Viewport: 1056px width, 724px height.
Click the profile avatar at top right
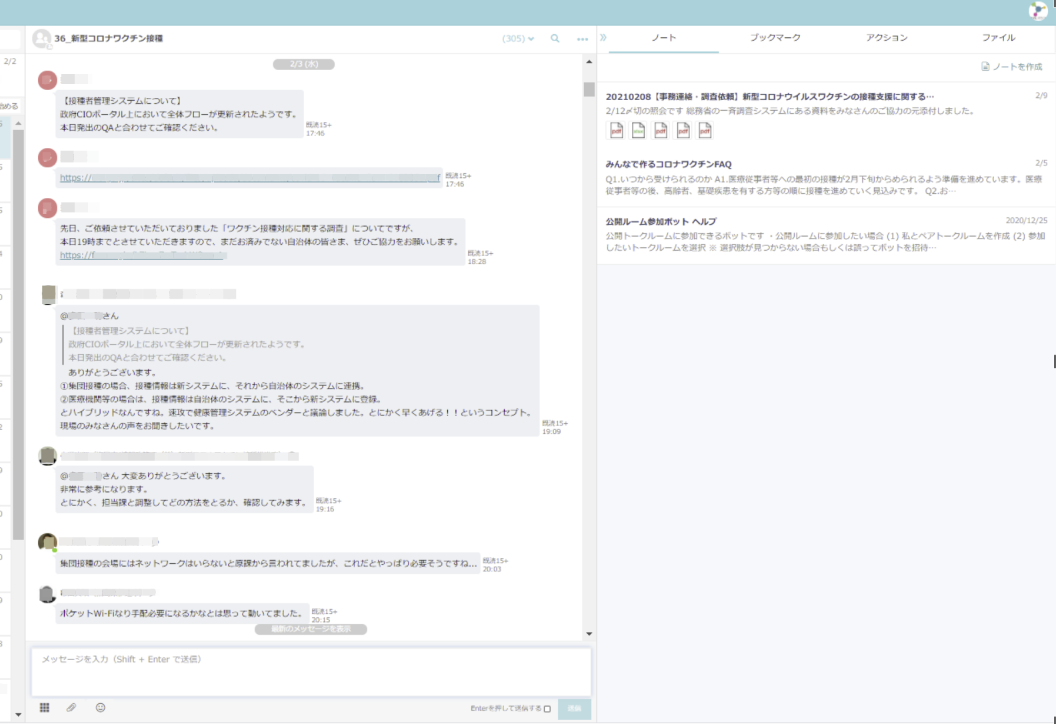click(1038, 10)
